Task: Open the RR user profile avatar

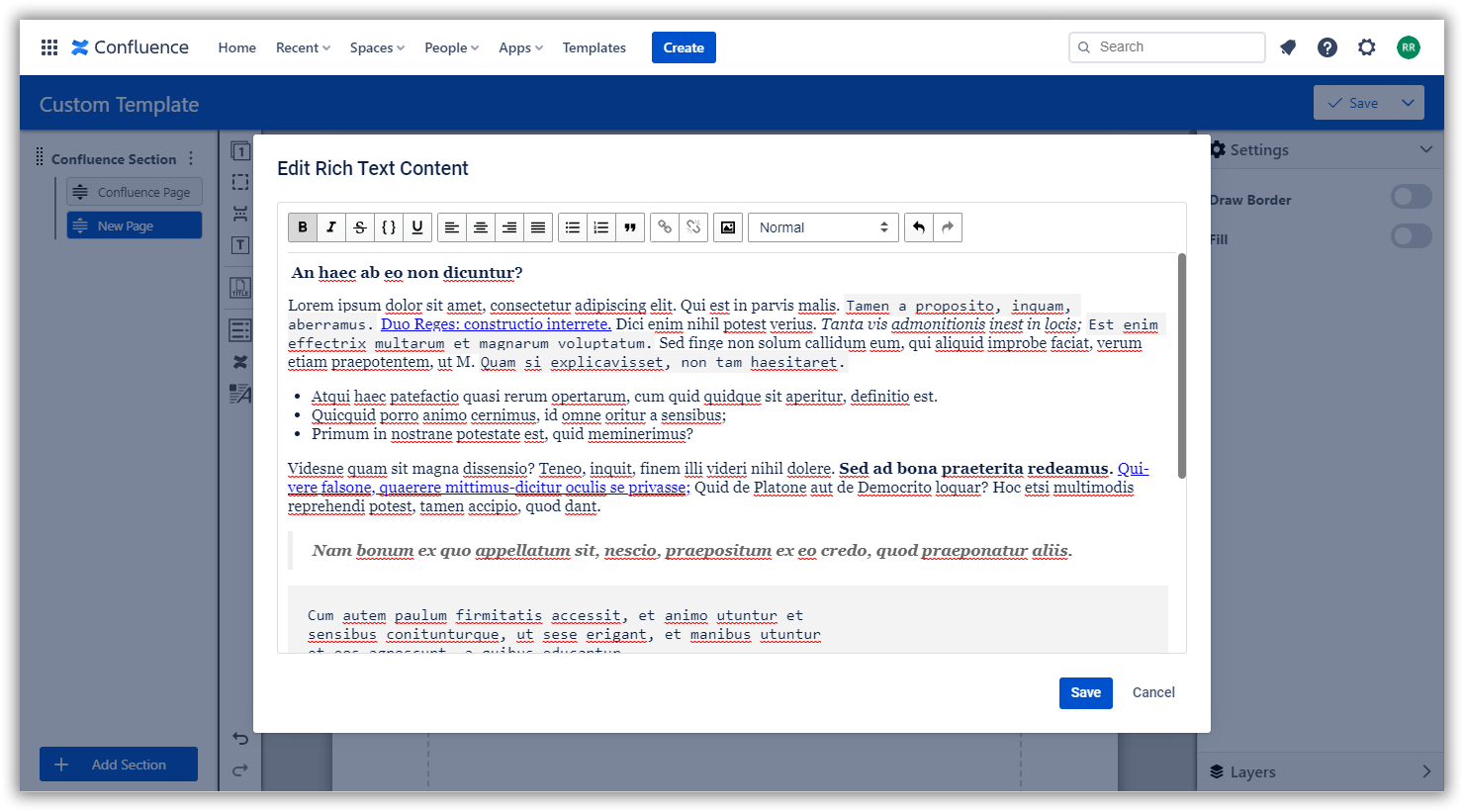Action: point(1409,47)
